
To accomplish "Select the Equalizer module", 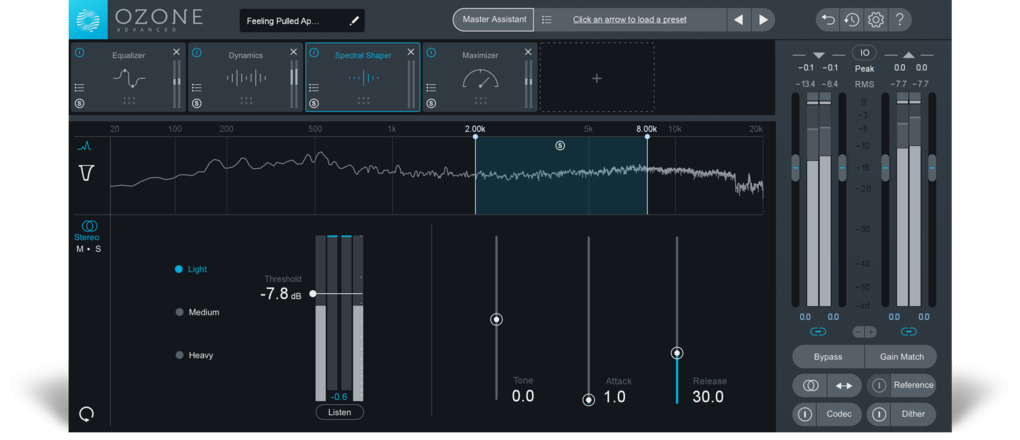I will pyautogui.click(x=128, y=77).
